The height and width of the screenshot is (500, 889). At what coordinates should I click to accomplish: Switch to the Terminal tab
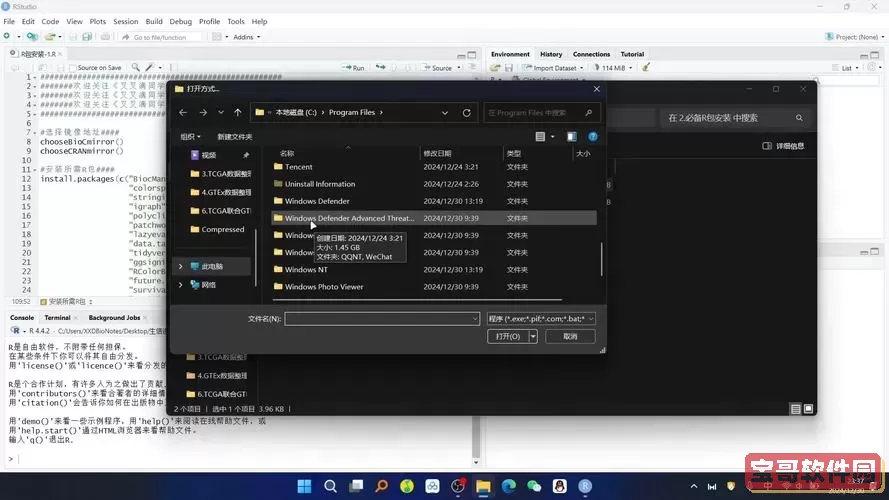click(x=57, y=318)
